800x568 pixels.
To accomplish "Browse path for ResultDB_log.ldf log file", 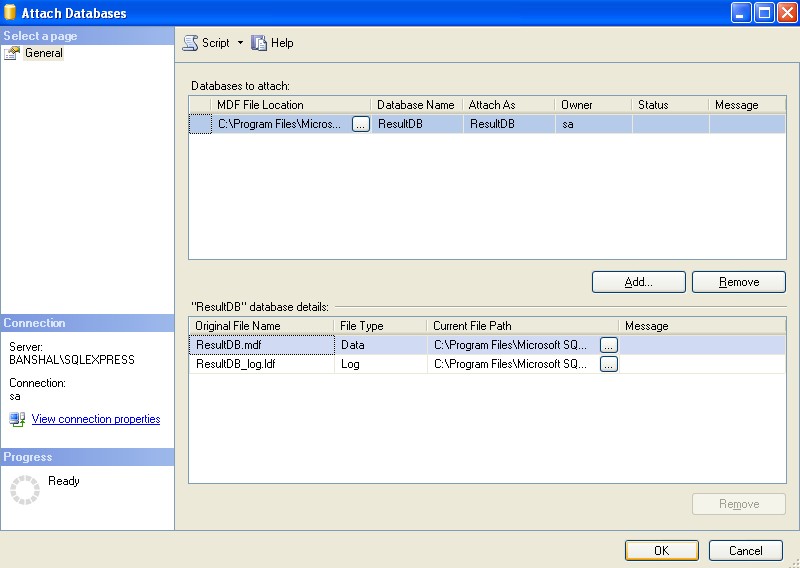I will click(608, 364).
